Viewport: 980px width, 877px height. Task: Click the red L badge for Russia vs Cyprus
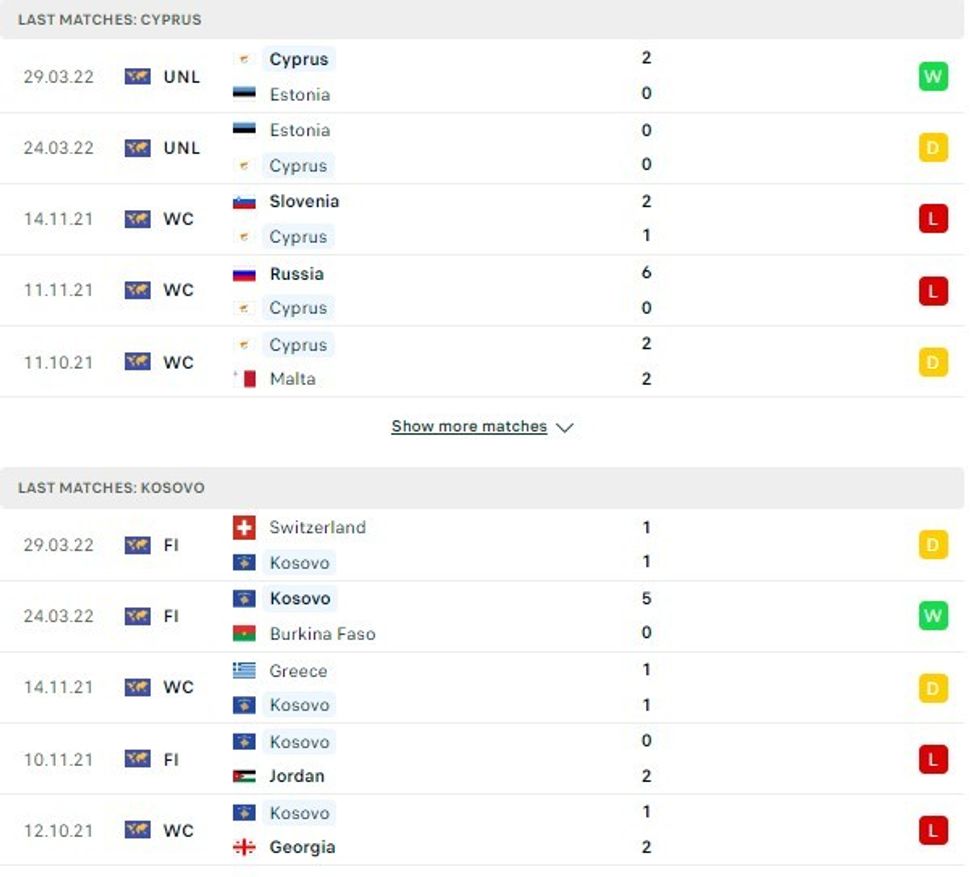(x=932, y=290)
